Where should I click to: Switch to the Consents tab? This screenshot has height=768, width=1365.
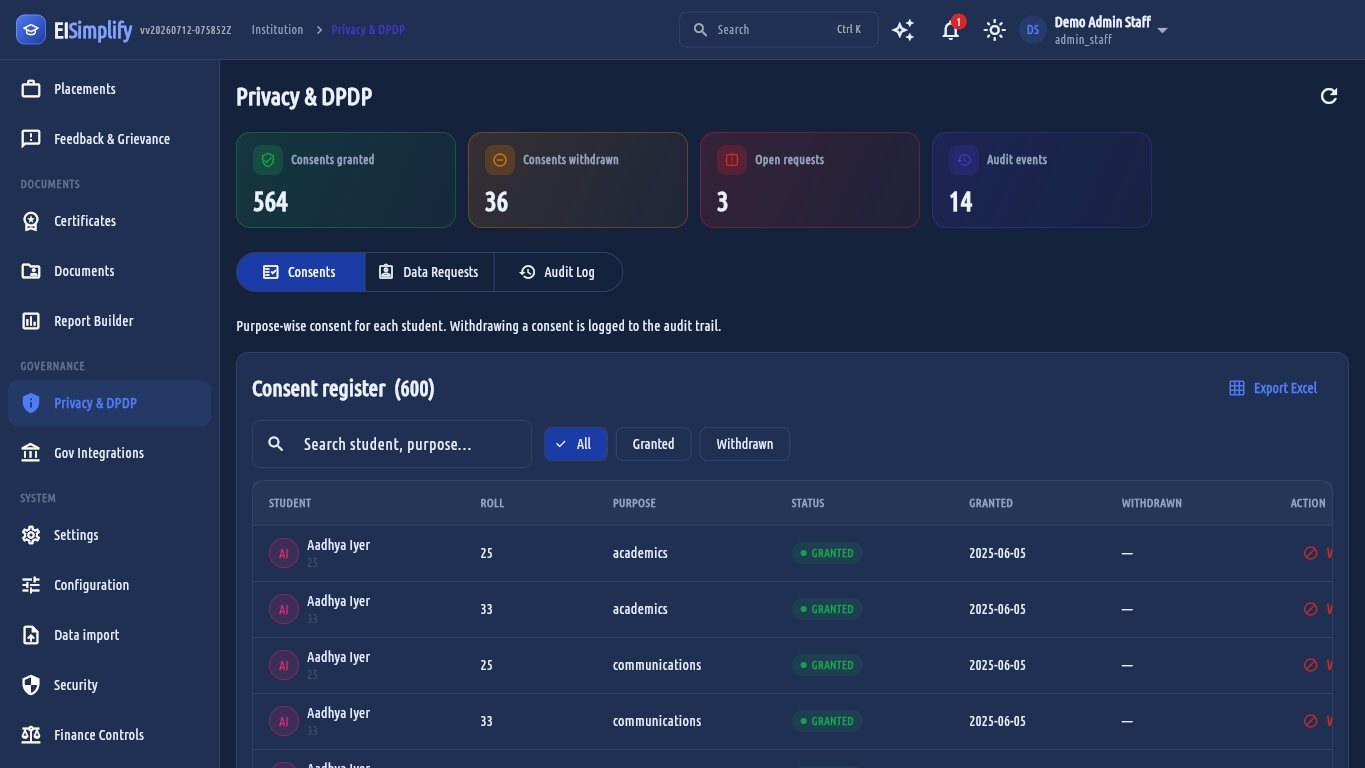[301, 272]
